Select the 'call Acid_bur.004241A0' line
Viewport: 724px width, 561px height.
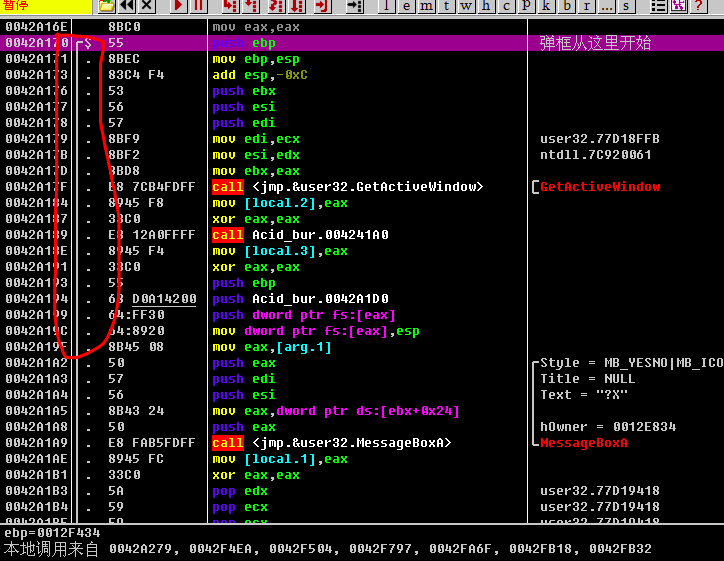[301, 235]
